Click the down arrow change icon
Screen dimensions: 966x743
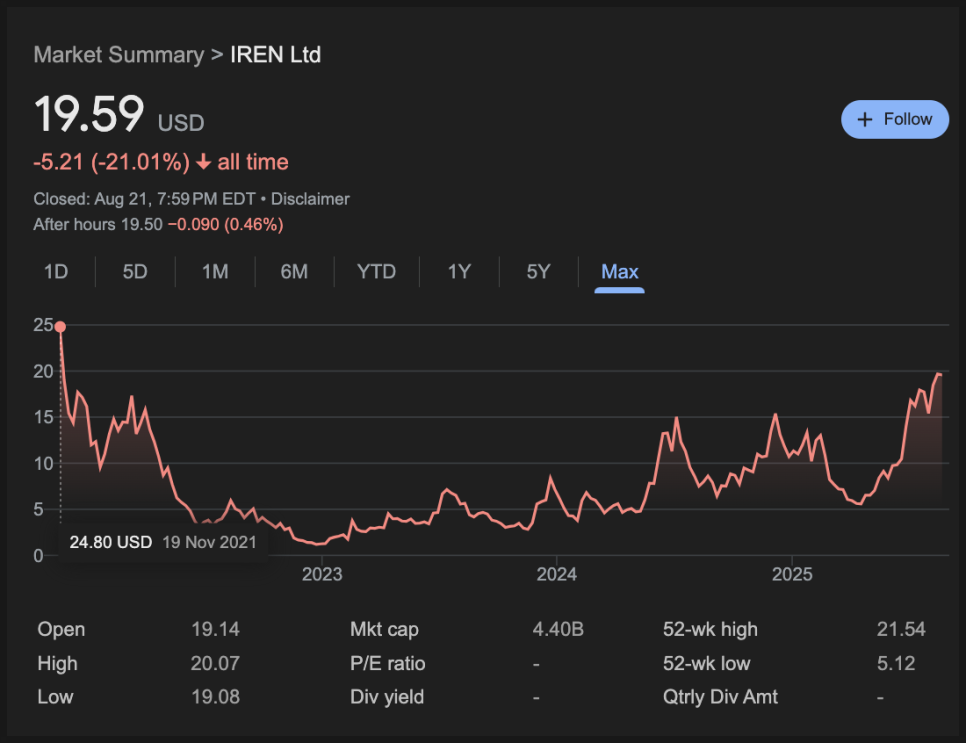pos(203,162)
